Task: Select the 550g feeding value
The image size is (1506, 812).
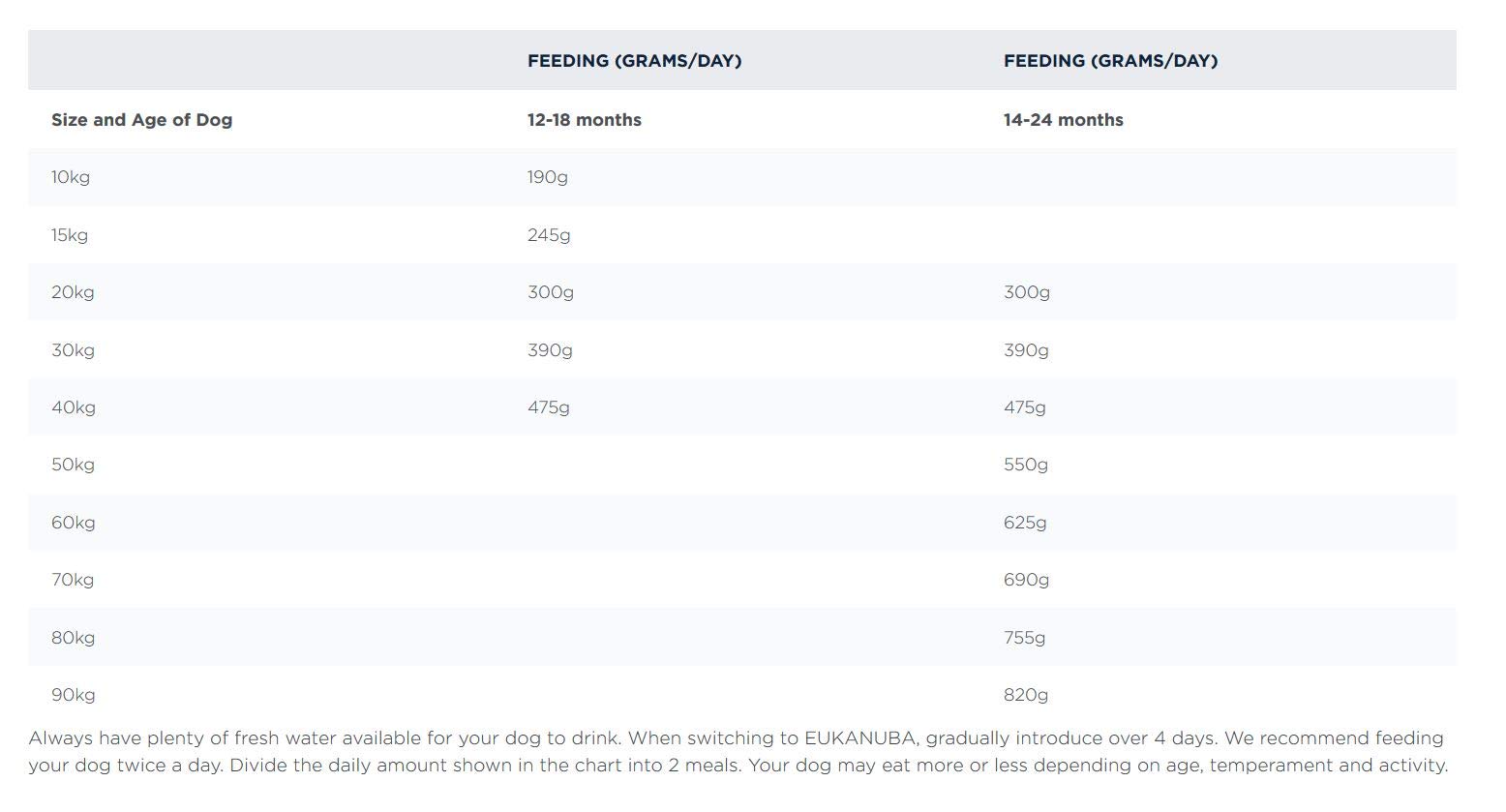Action: click(x=1025, y=465)
